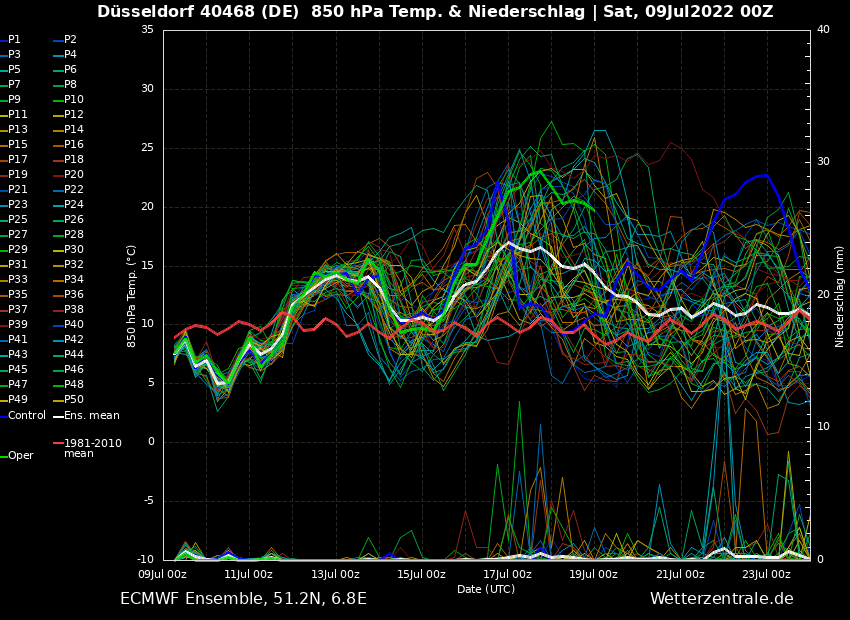Click the Wetterzentrale.de text
The height and width of the screenshot is (620, 850).
tap(721, 599)
